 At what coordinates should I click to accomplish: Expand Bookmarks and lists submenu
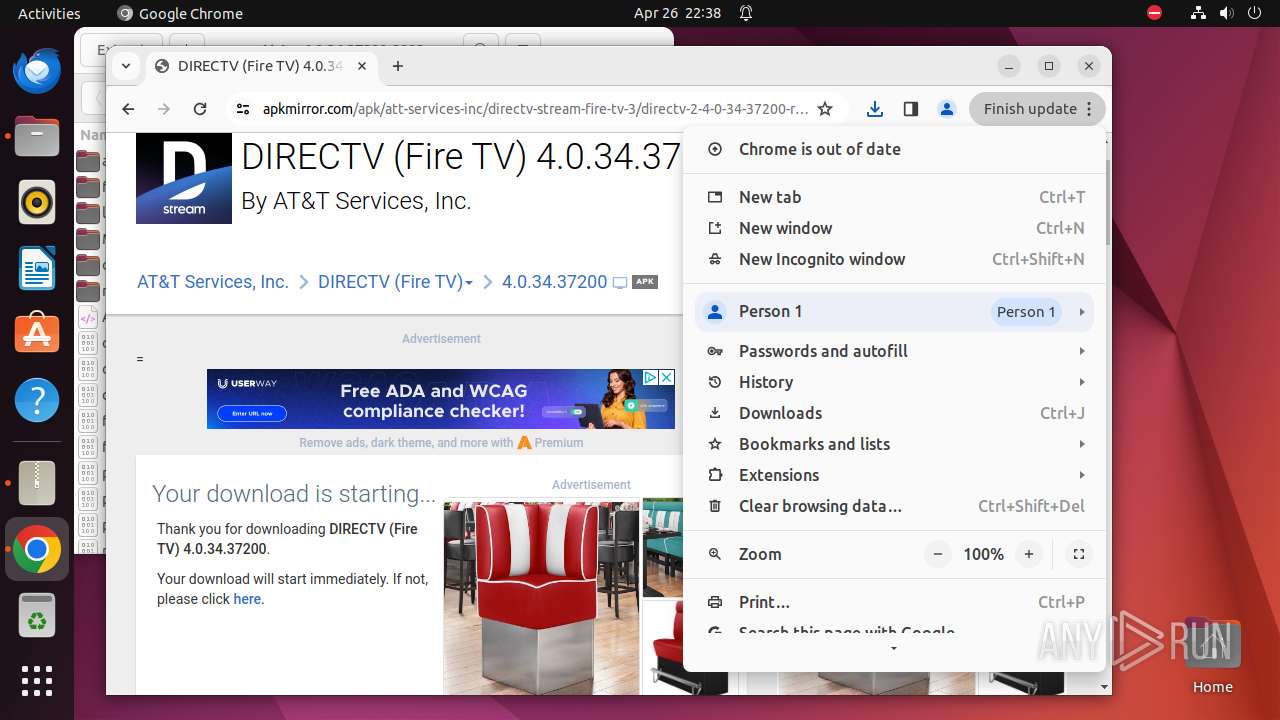tap(894, 444)
